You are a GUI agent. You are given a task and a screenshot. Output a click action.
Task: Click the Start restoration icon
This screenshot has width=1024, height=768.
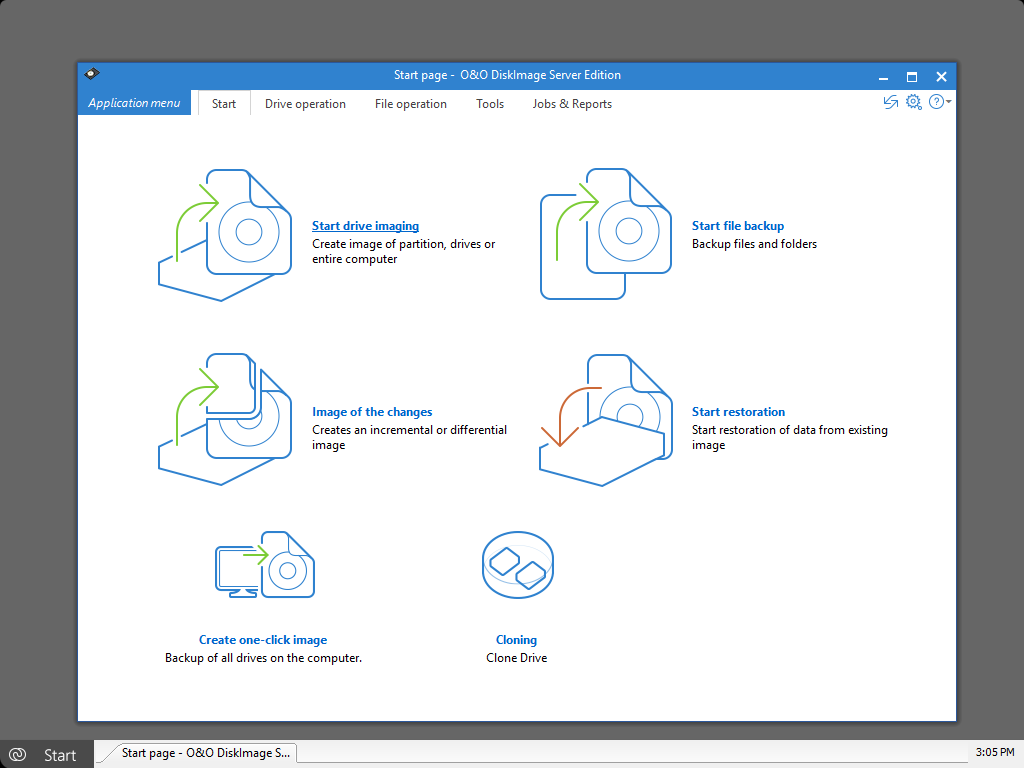pyautogui.click(x=606, y=420)
